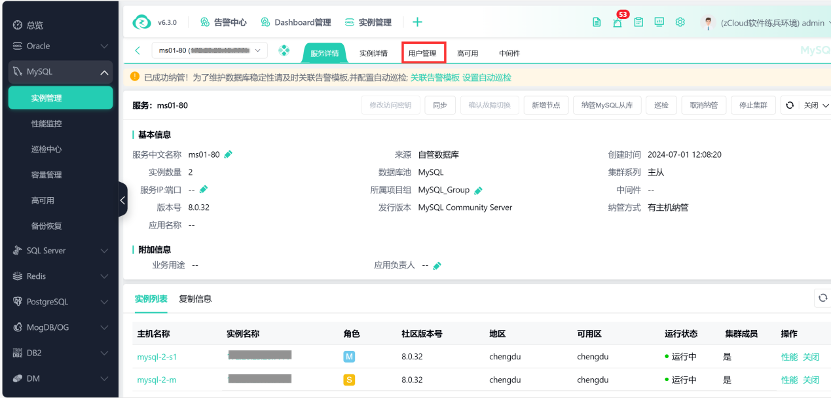The width and height of the screenshot is (832, 398).
Task: Edit the 服务中文名称 with pencil icon
Action: [228, 155]
